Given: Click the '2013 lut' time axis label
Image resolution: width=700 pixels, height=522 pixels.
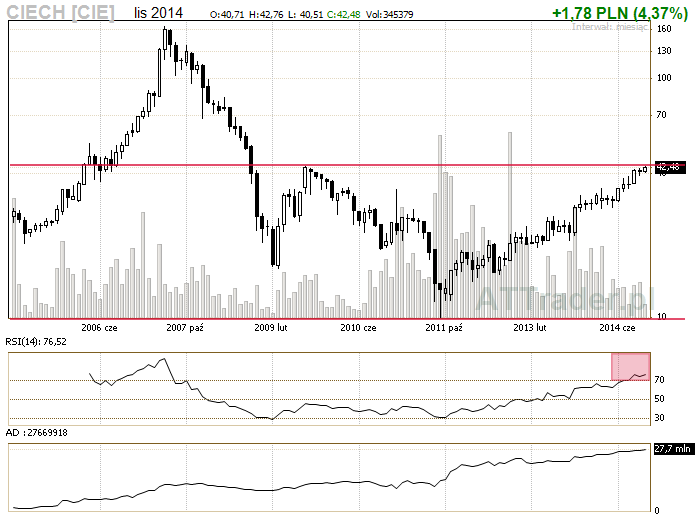Looking at the screenshot, I should [x=530, y=328].
